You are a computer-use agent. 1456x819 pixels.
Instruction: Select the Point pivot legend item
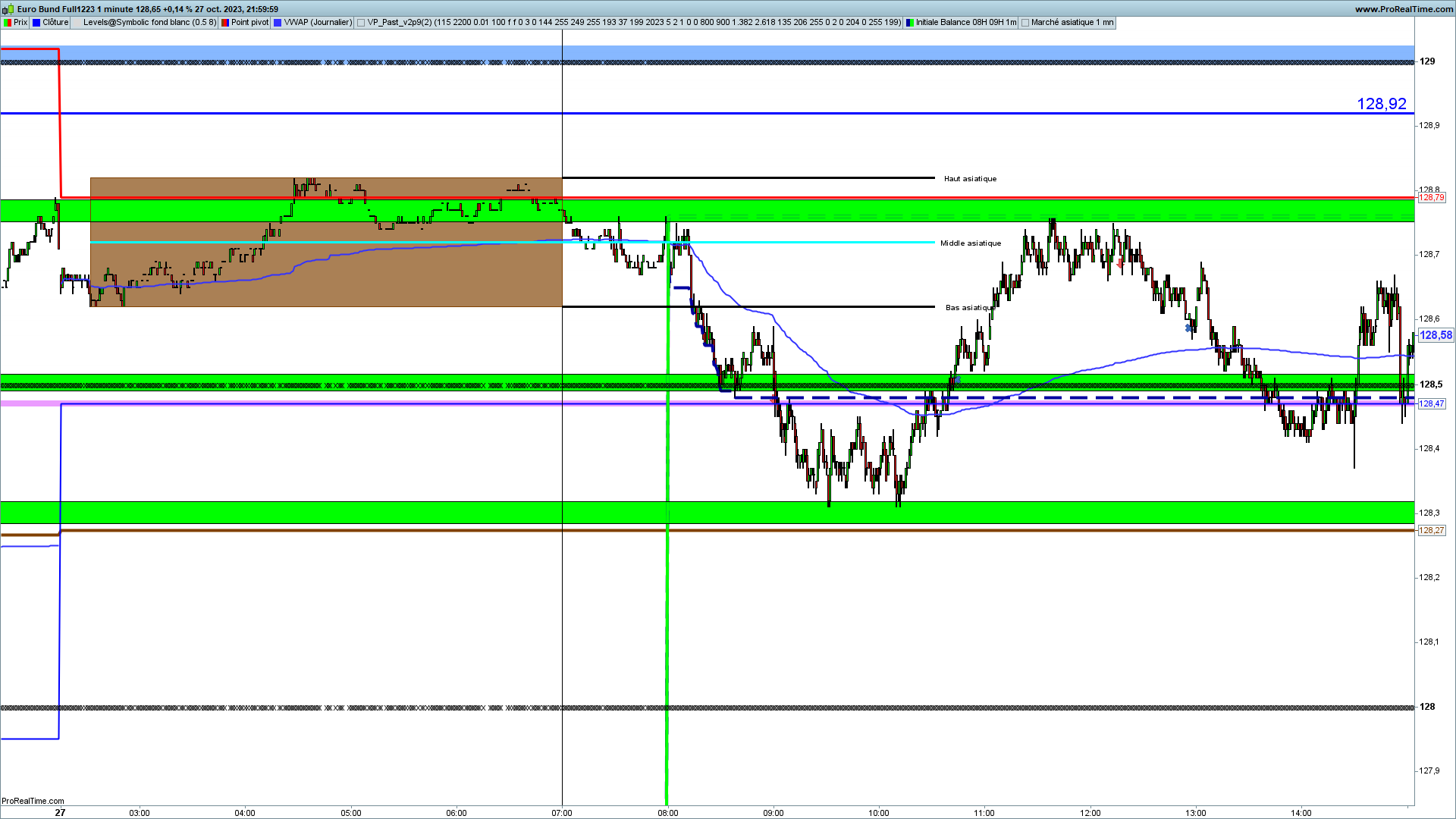click(249, 23)
